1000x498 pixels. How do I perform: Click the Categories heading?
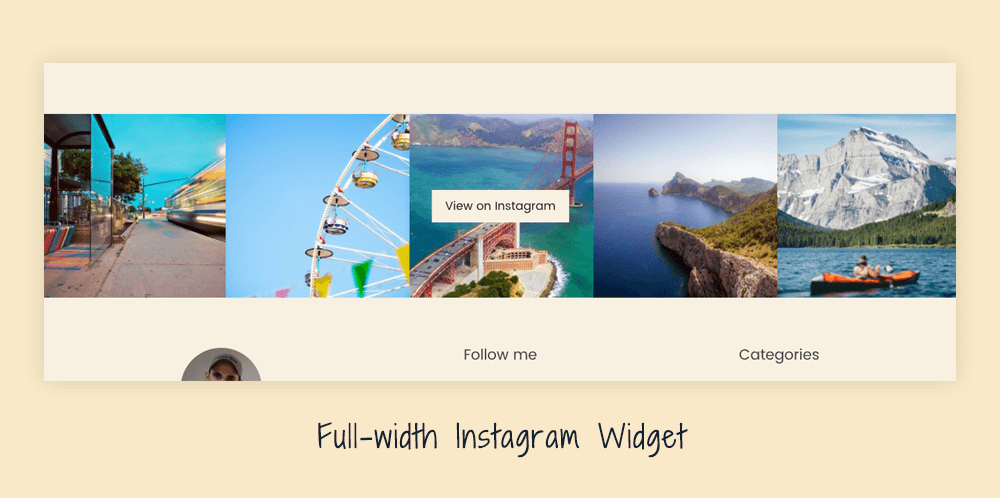click(779, 355)
